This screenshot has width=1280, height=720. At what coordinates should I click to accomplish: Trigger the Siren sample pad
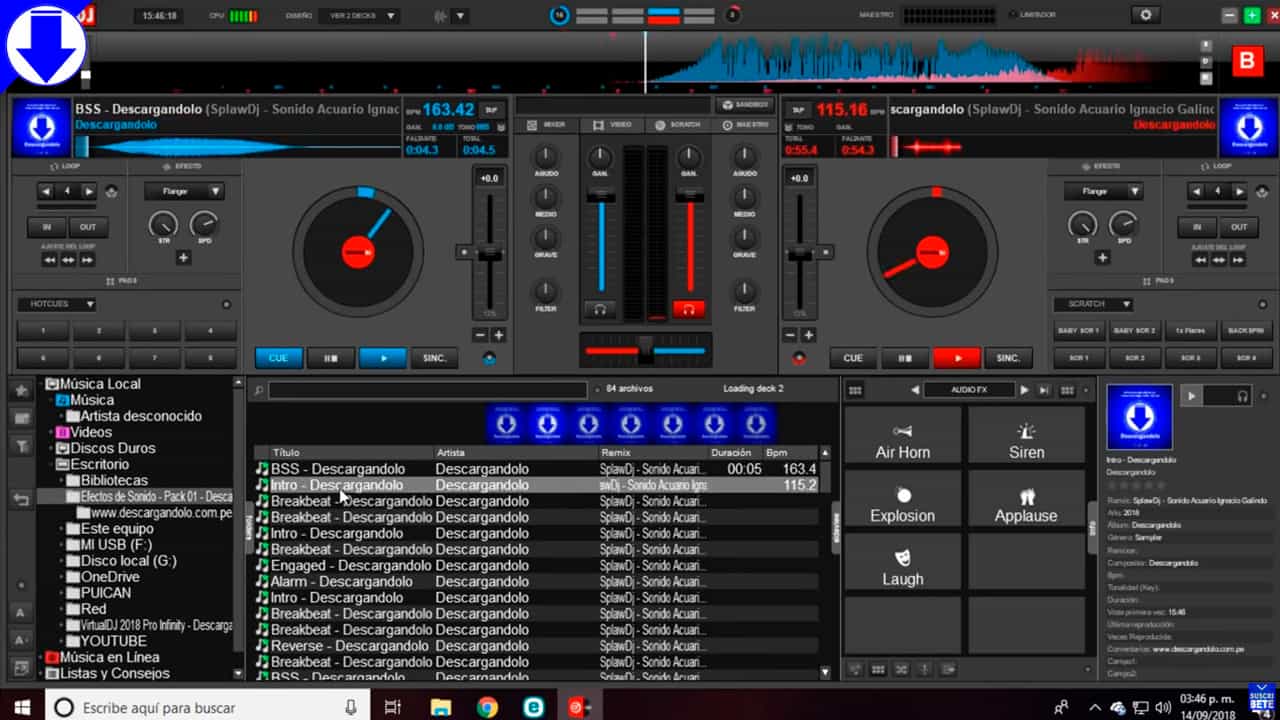click(1026, 436)
